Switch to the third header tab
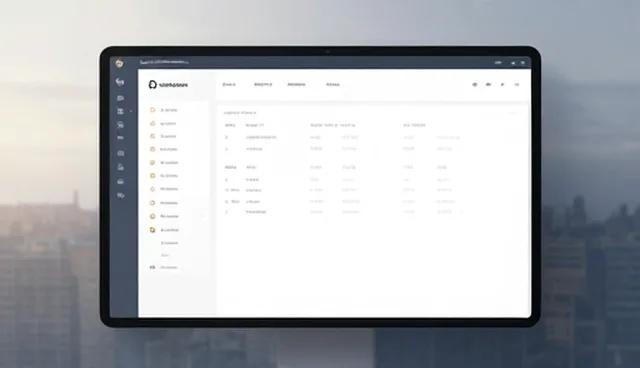Viewport: 640px width, 368px height. pos(296,84)
